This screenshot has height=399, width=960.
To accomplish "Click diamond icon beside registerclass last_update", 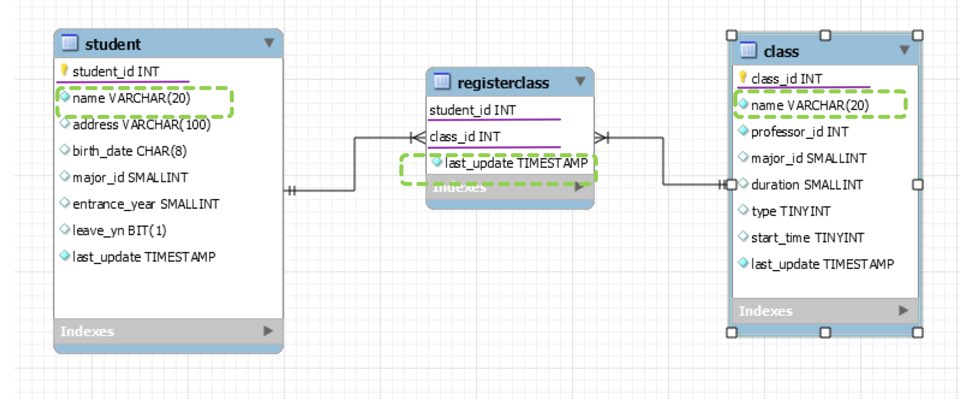I will (436, 162).
